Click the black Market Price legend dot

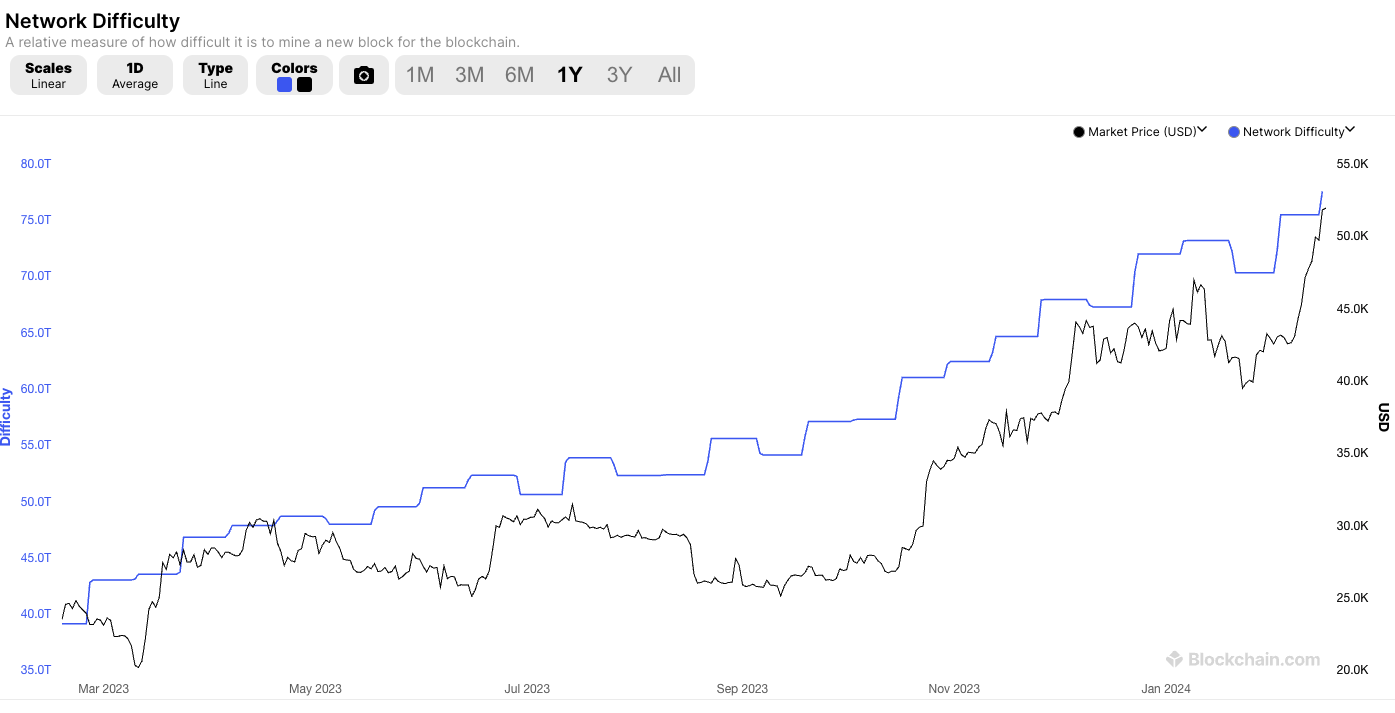[x=1078, y=132]
